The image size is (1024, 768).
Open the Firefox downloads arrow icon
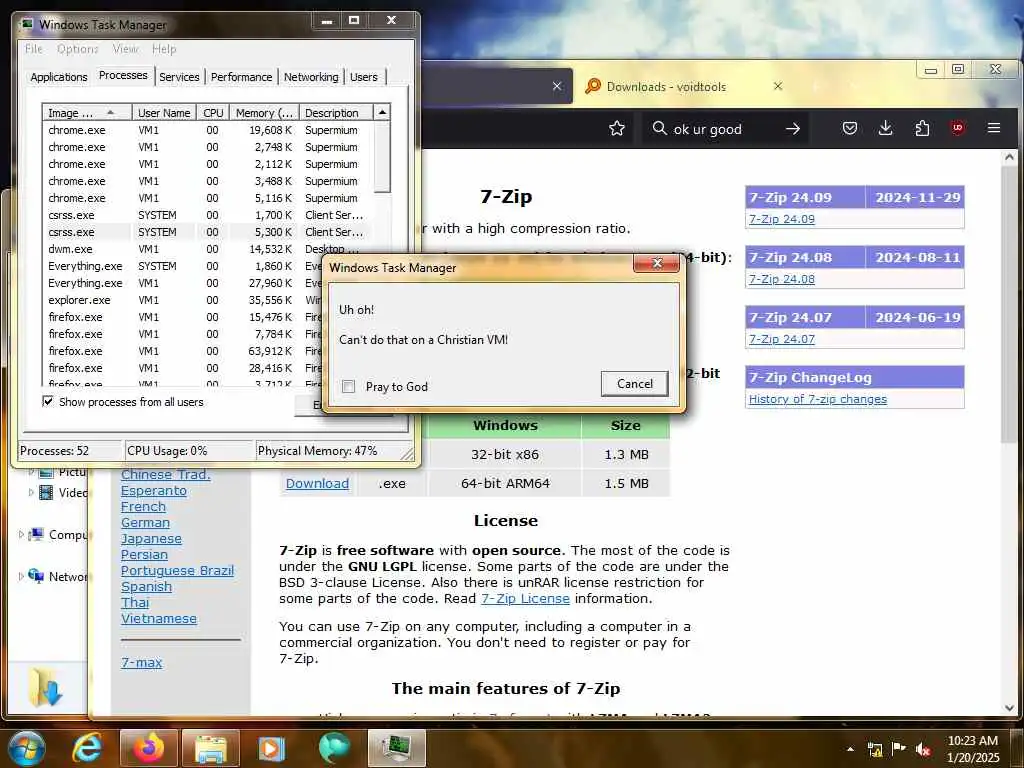point(886,129)
